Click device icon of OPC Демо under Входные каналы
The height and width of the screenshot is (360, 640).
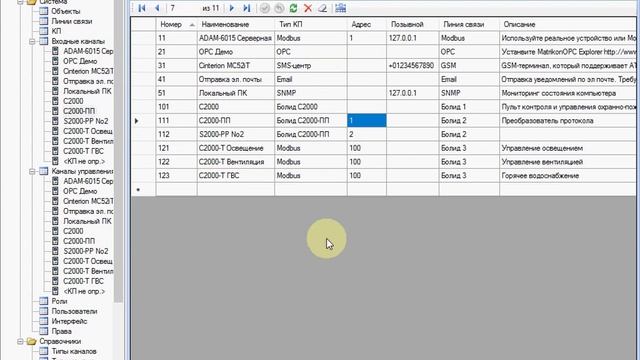(x=56, y=61)
